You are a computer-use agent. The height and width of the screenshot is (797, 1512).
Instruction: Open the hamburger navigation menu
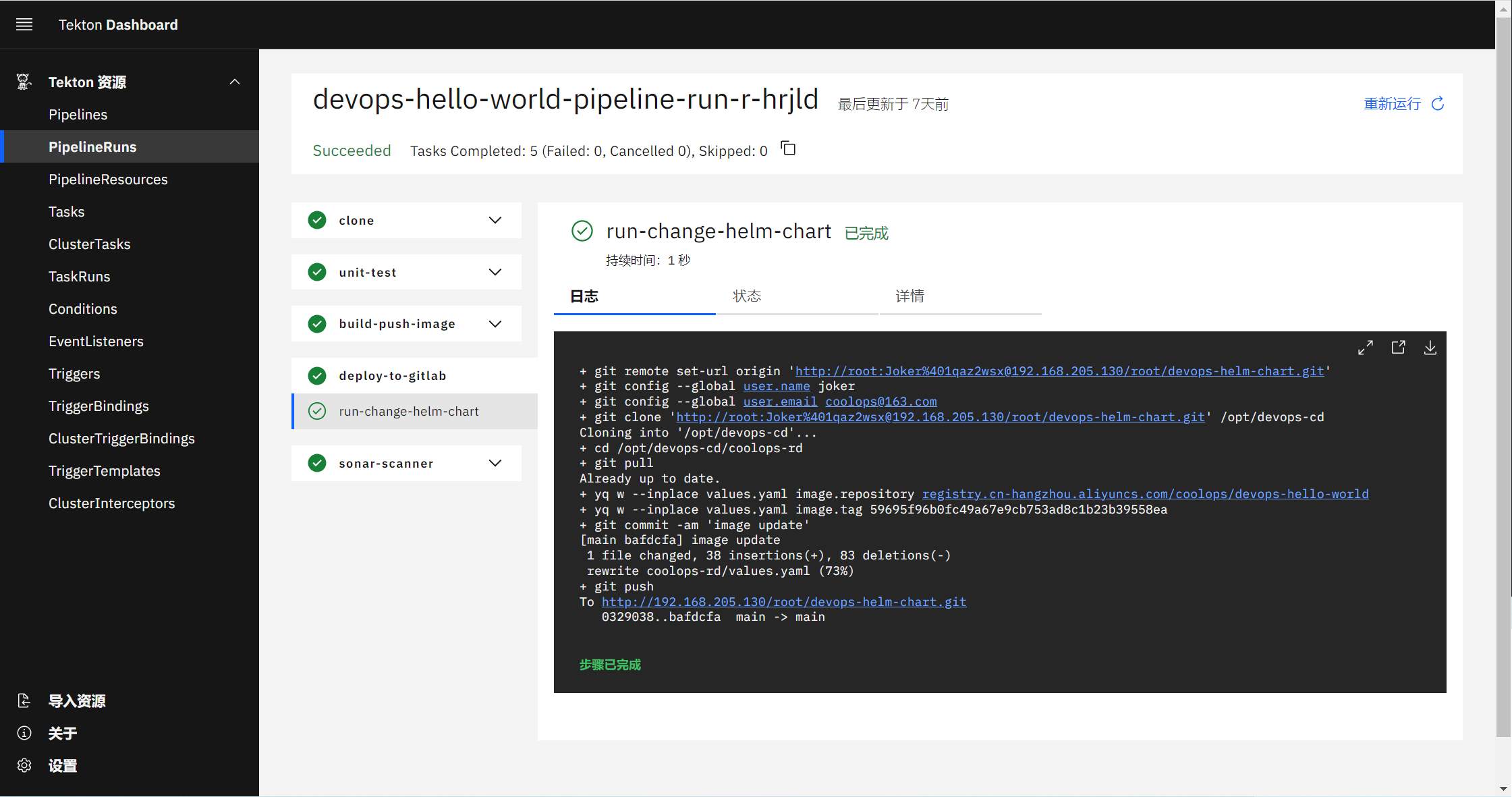click(24, 25)
